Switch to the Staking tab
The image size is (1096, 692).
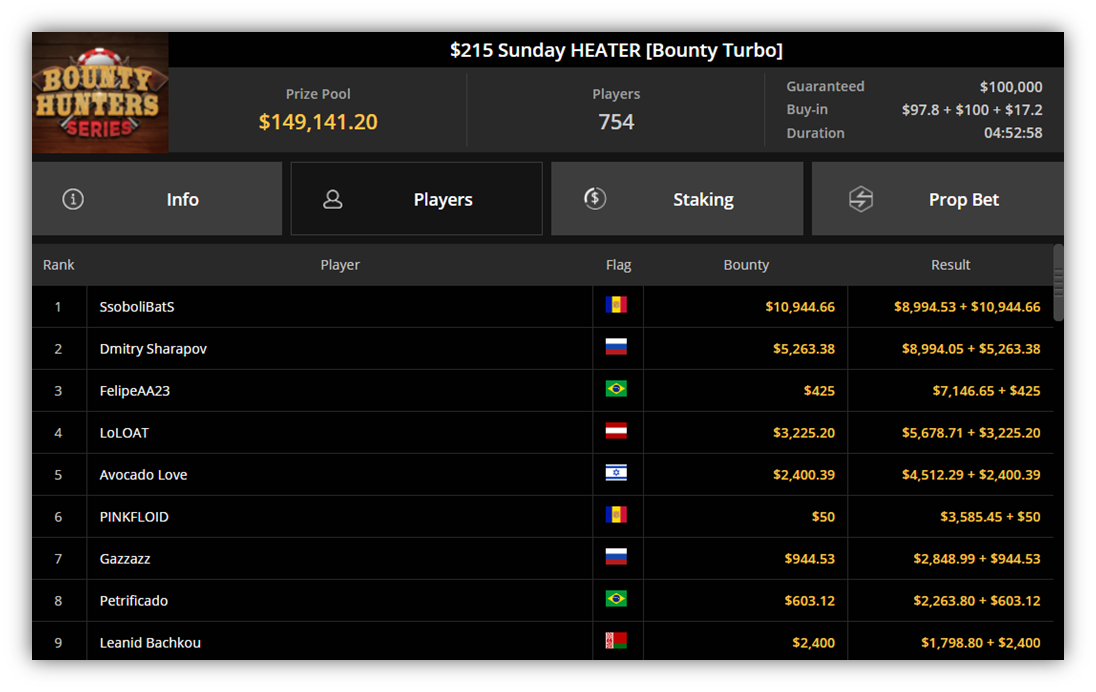coord(677,199)
